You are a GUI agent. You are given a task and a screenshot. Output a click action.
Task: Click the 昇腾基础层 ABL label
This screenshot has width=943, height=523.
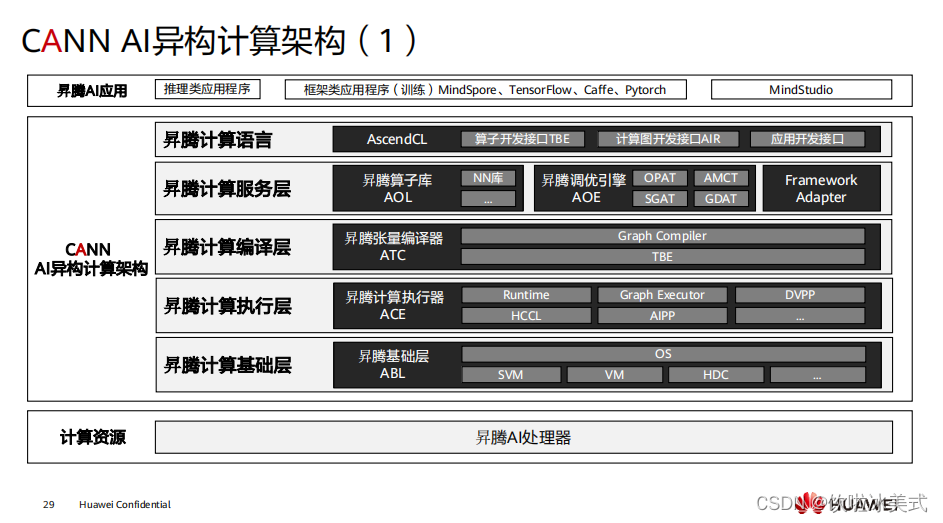393,365
